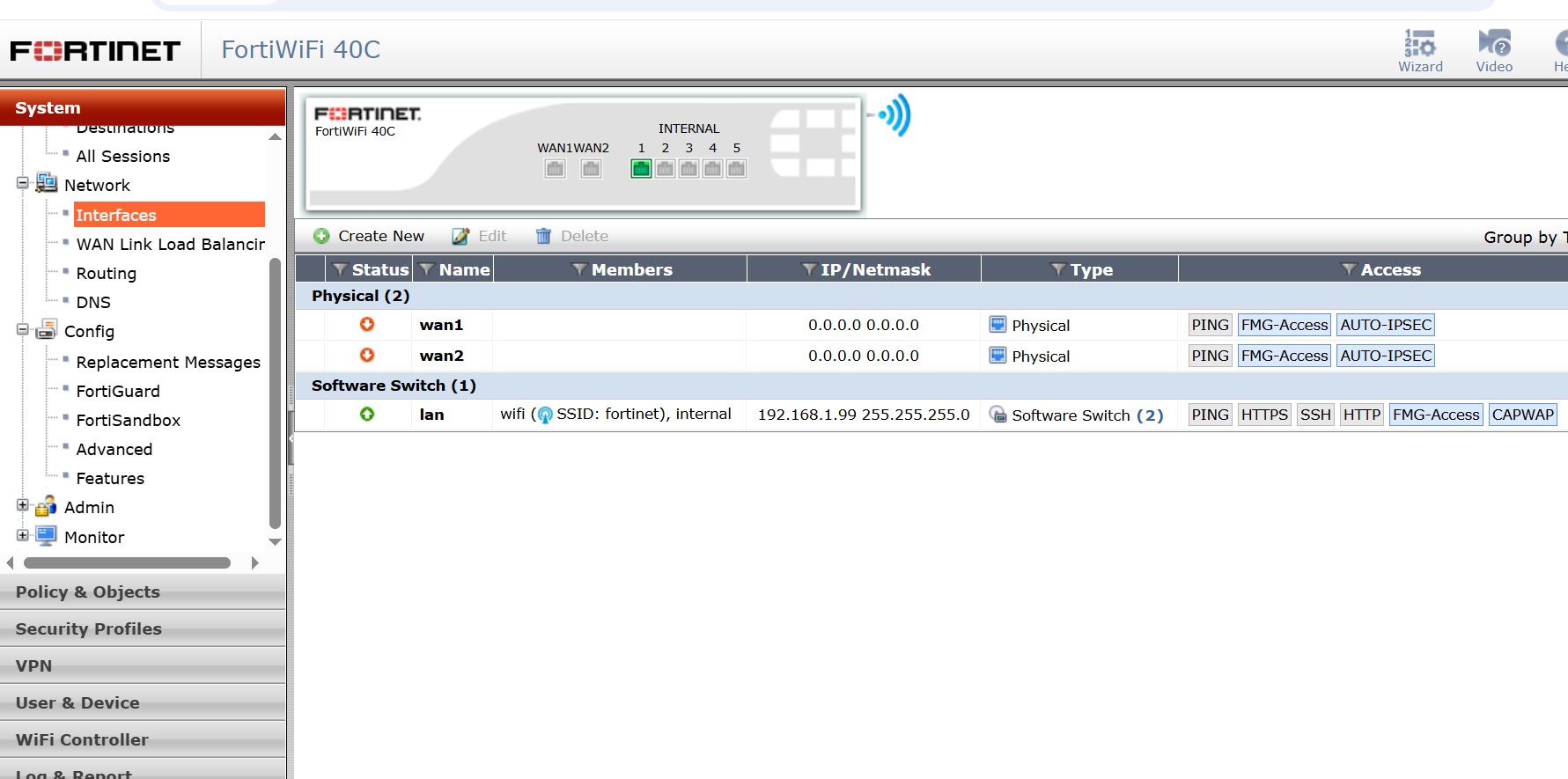
Task: Click Type column filter icon
Action: [1058, 269]
